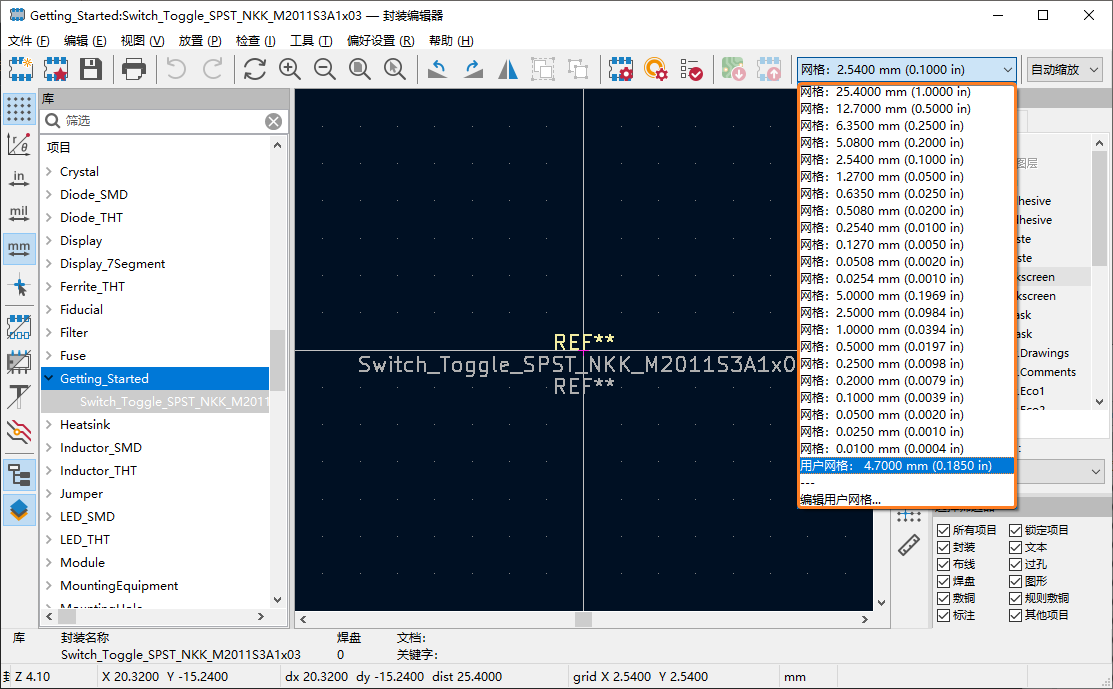
Task: Toggle the 锁定项目 checkbox
Action: point(1015,530)
